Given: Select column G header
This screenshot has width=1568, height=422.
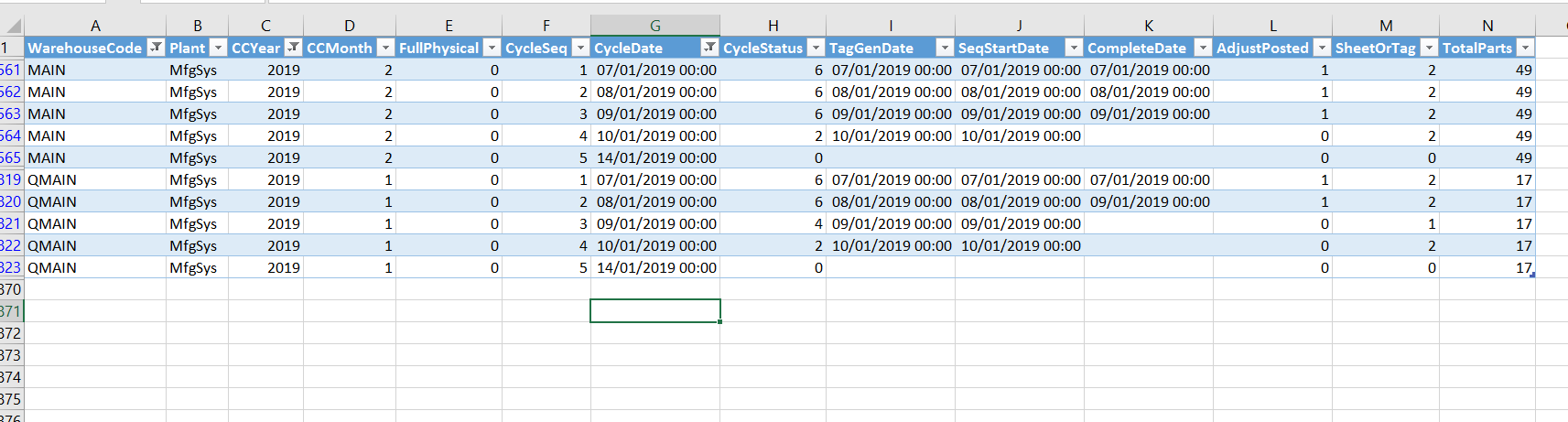Looking at the screenshot, I should (x=655, y=26).
